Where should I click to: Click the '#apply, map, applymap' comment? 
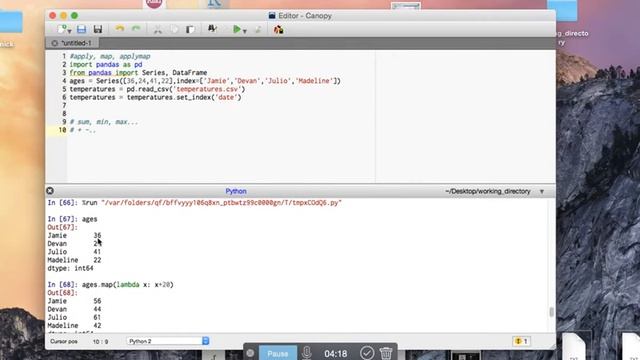pos(110,56)
